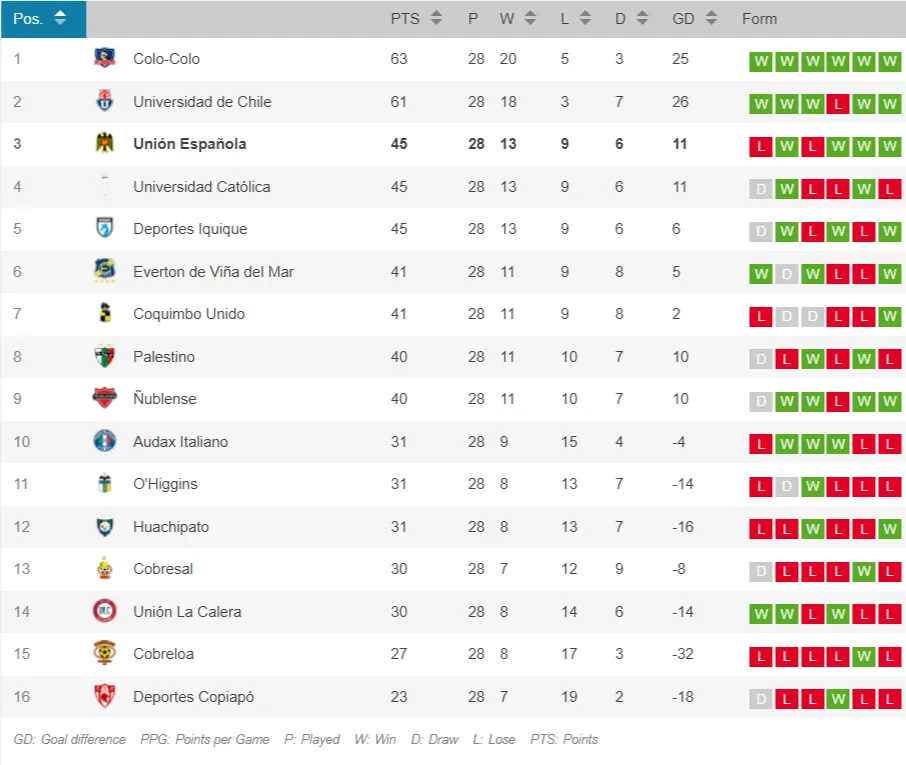Image resolution: width=906 pixels, height=765 pixels.
Task: Click the Cobreloa club crest icon
Action: click(x=104, y=654)
